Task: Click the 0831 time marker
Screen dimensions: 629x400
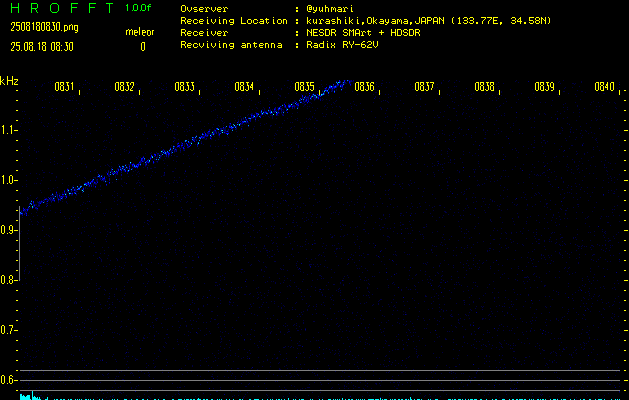Action: pos(64,87)
